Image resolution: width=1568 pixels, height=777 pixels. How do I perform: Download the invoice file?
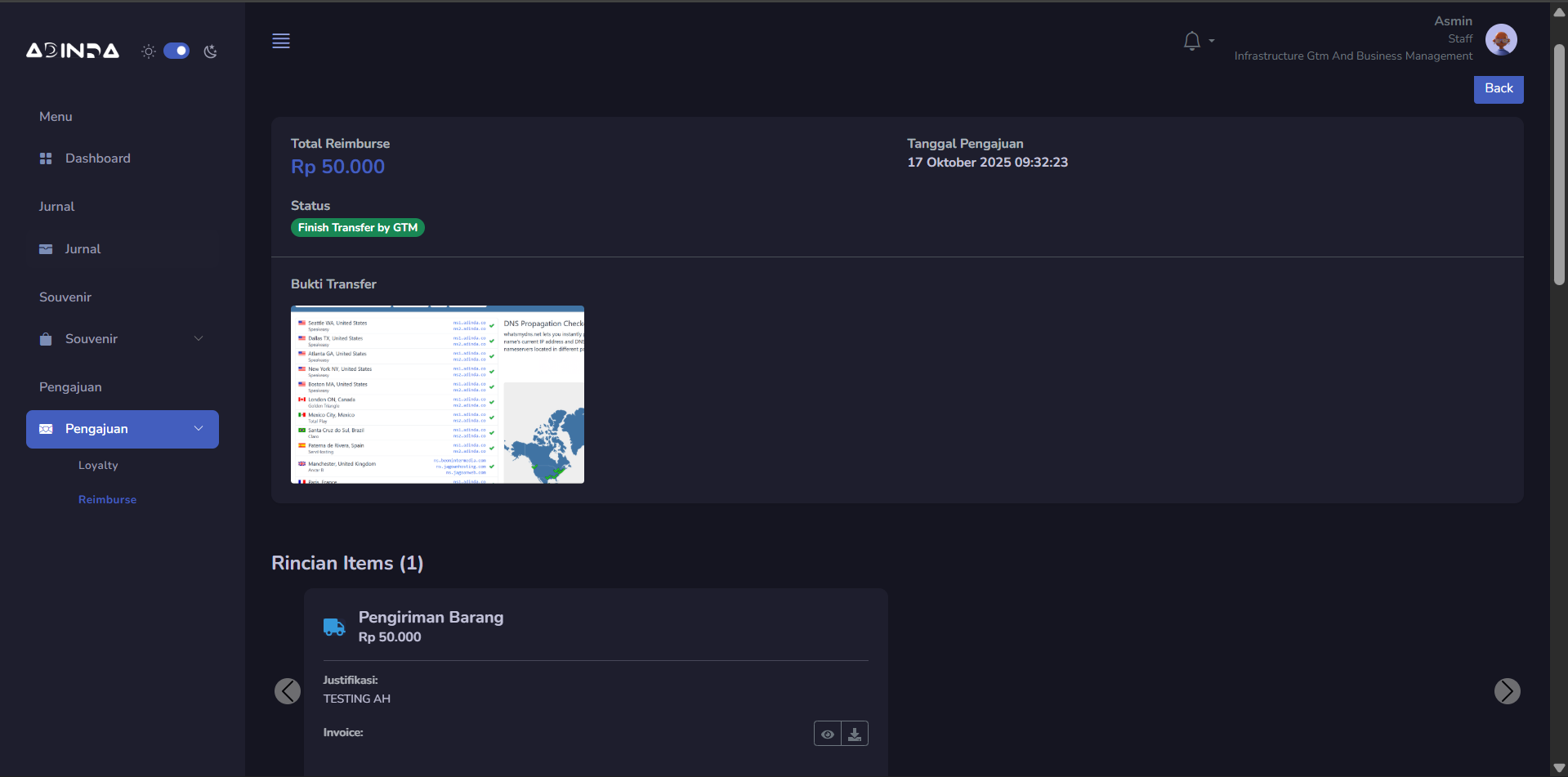tap(854, 734)
